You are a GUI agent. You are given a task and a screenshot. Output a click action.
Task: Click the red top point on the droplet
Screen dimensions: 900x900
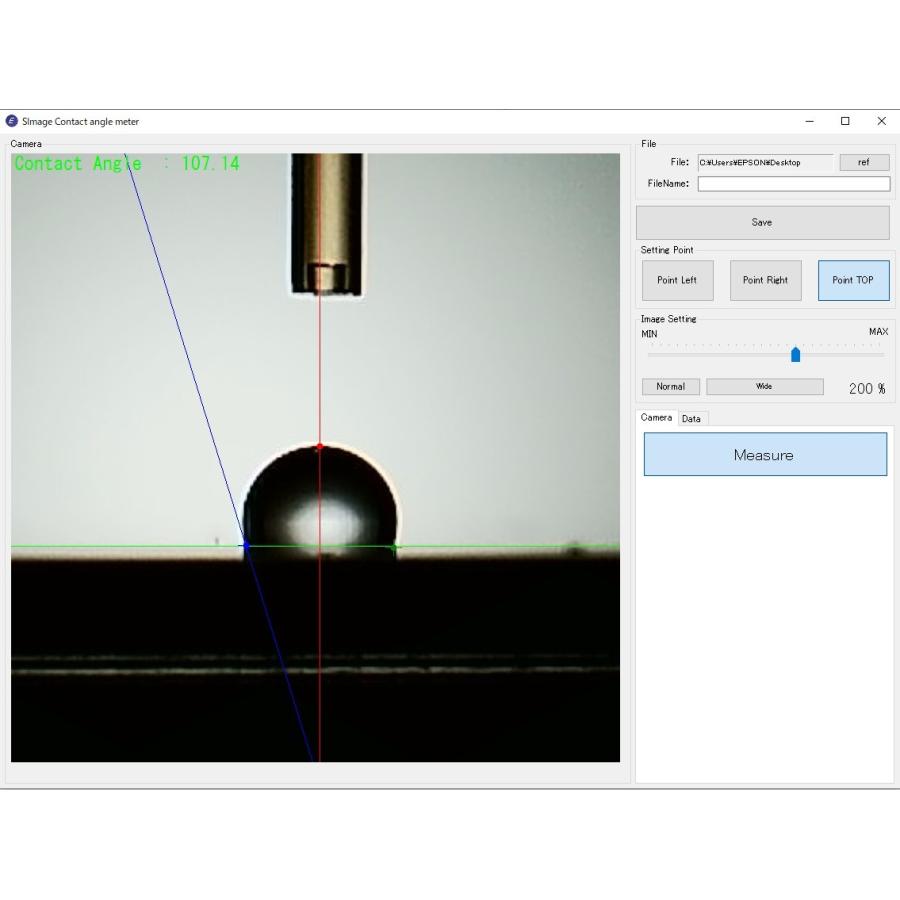coord(320,446)
